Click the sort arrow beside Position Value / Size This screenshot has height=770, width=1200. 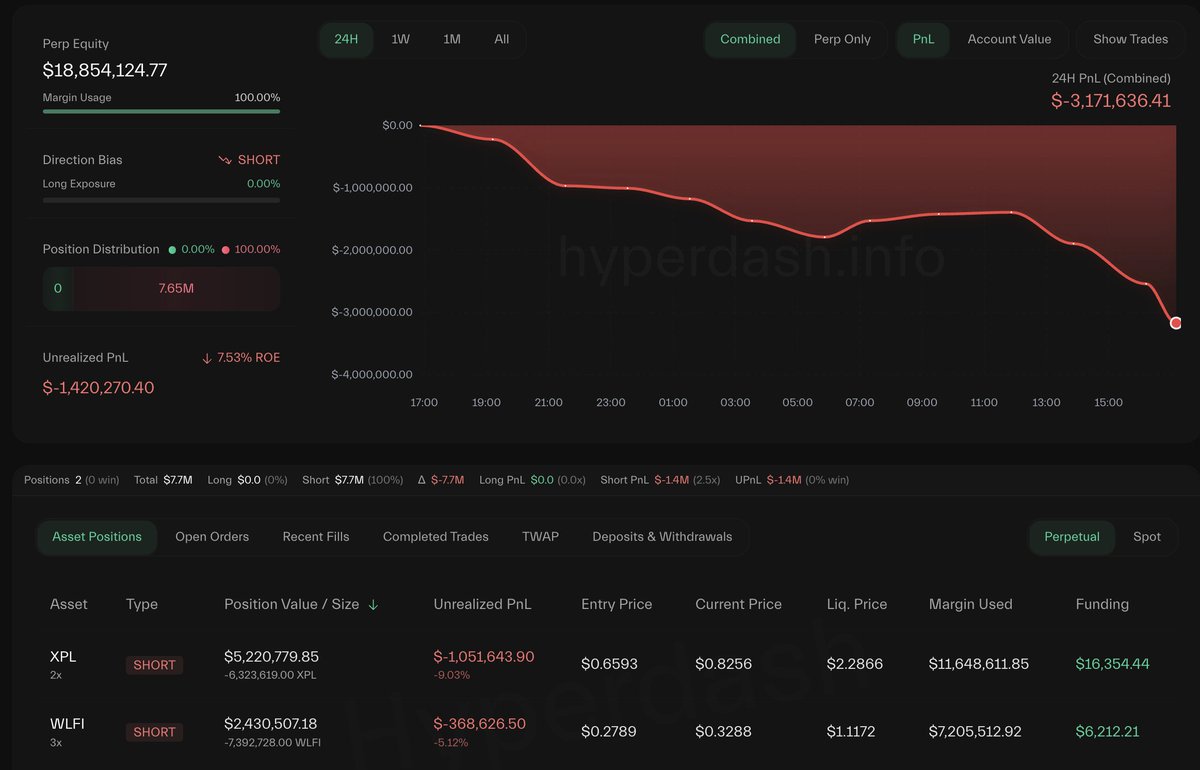pyautogui.click(x=373, y=605)
